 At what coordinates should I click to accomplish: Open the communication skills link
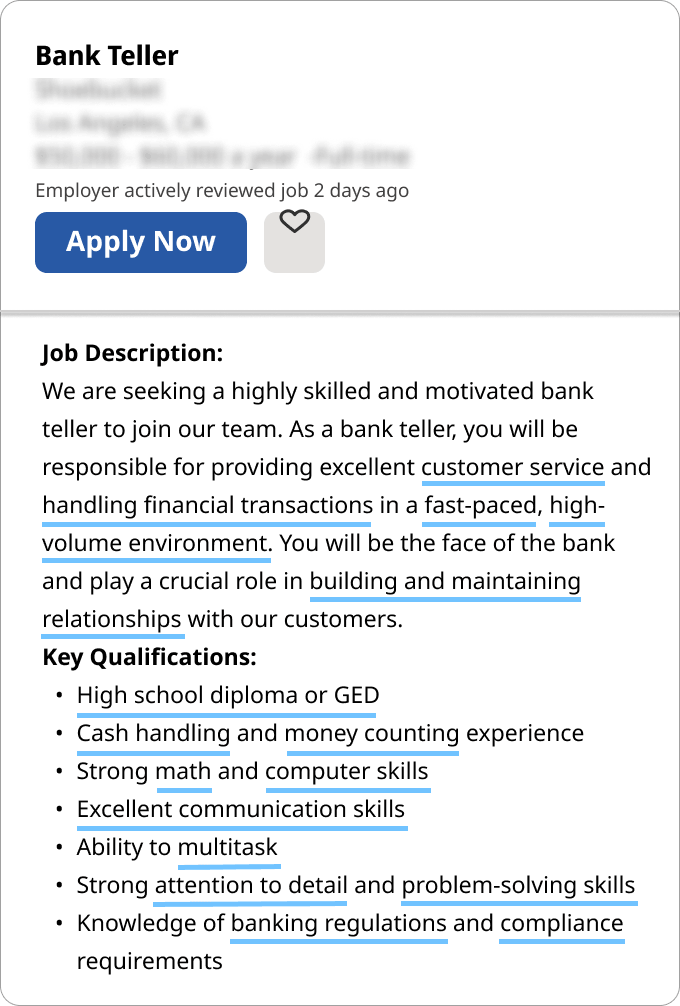(241, 809)
